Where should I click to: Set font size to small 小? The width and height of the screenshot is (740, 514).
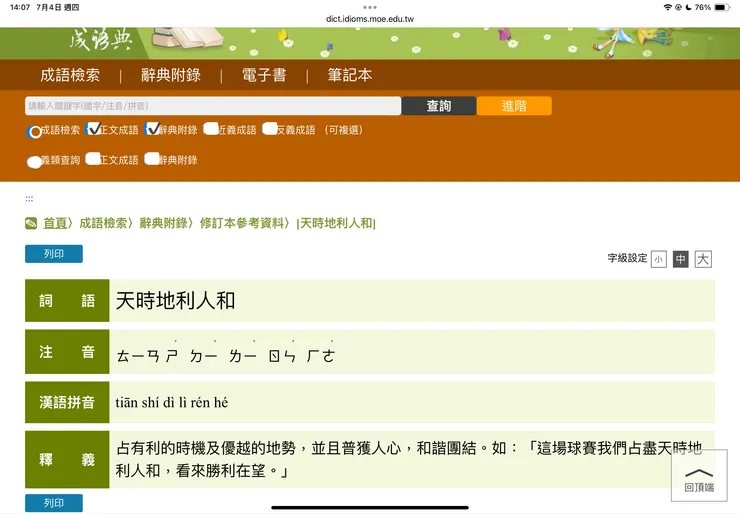[x=658, y=259]
